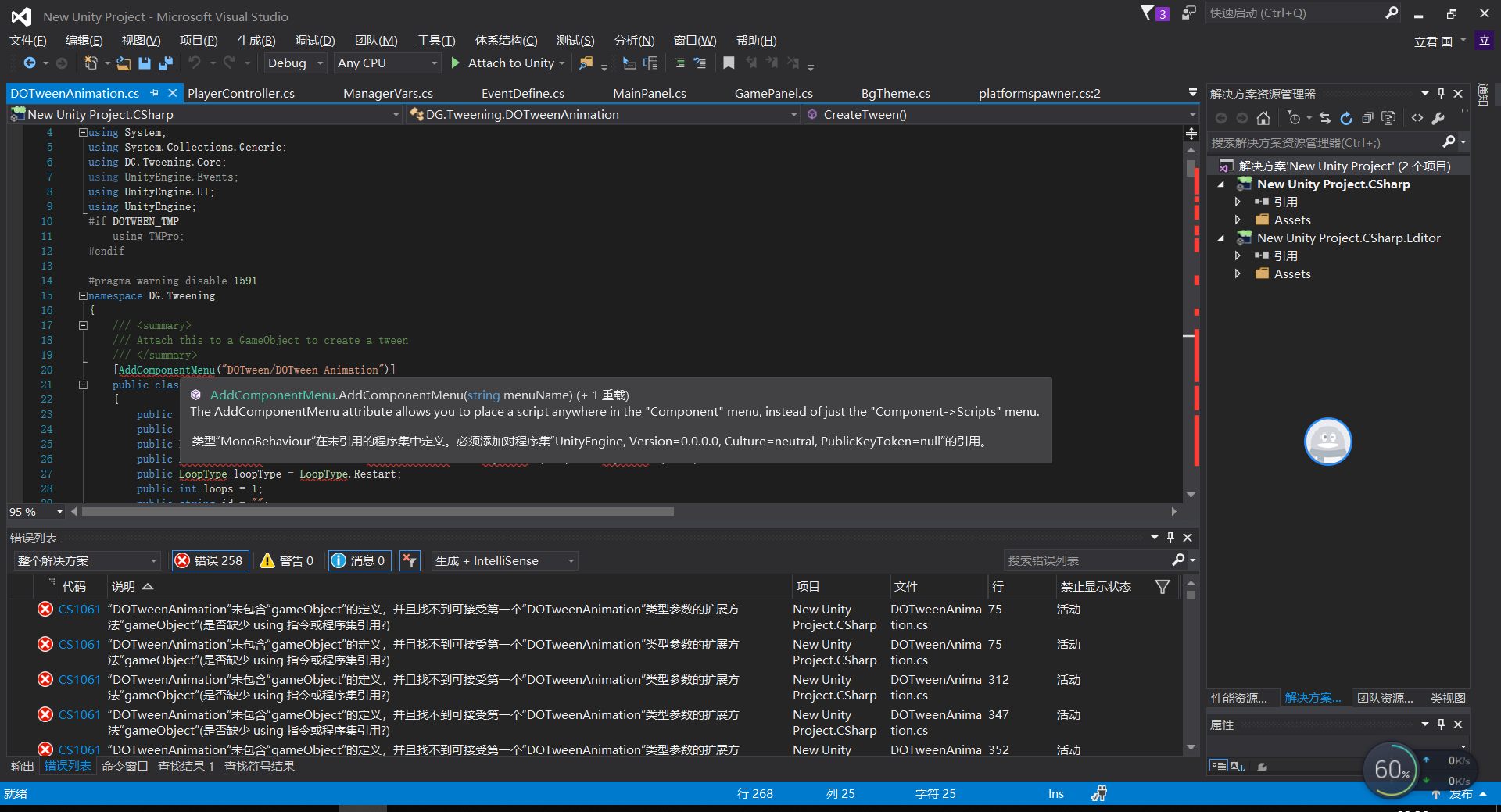The image size is (1501, 812).
Task: Open the 调试(D) menu
Action: pos(315,41)
